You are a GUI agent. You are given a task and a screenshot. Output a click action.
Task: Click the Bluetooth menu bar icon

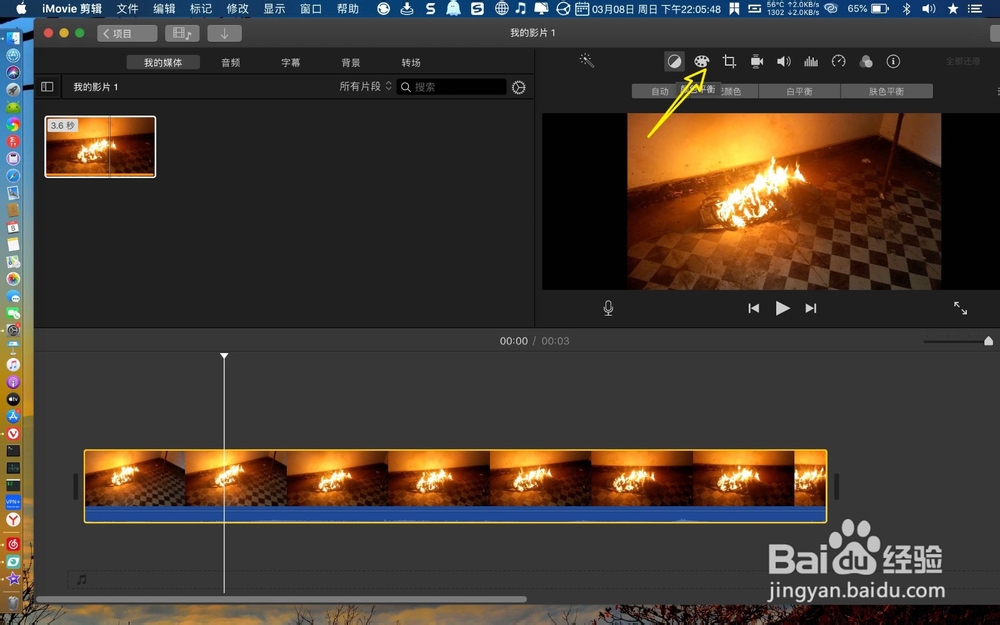(x=906, y=9)
